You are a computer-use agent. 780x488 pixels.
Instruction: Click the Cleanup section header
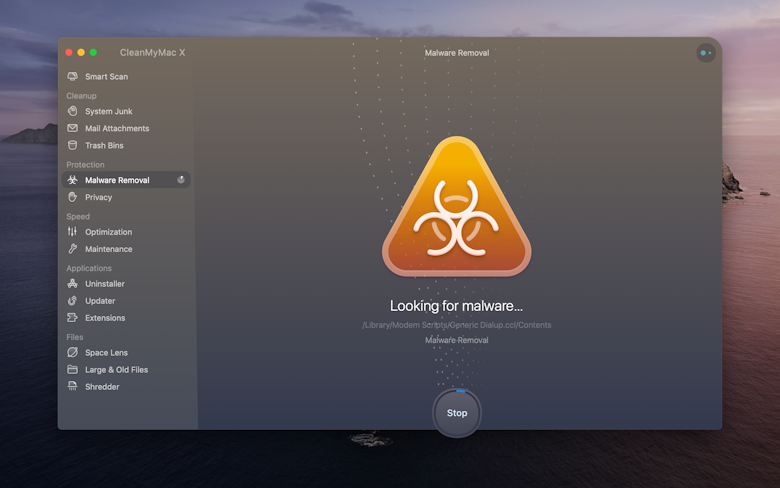(81, 96)
